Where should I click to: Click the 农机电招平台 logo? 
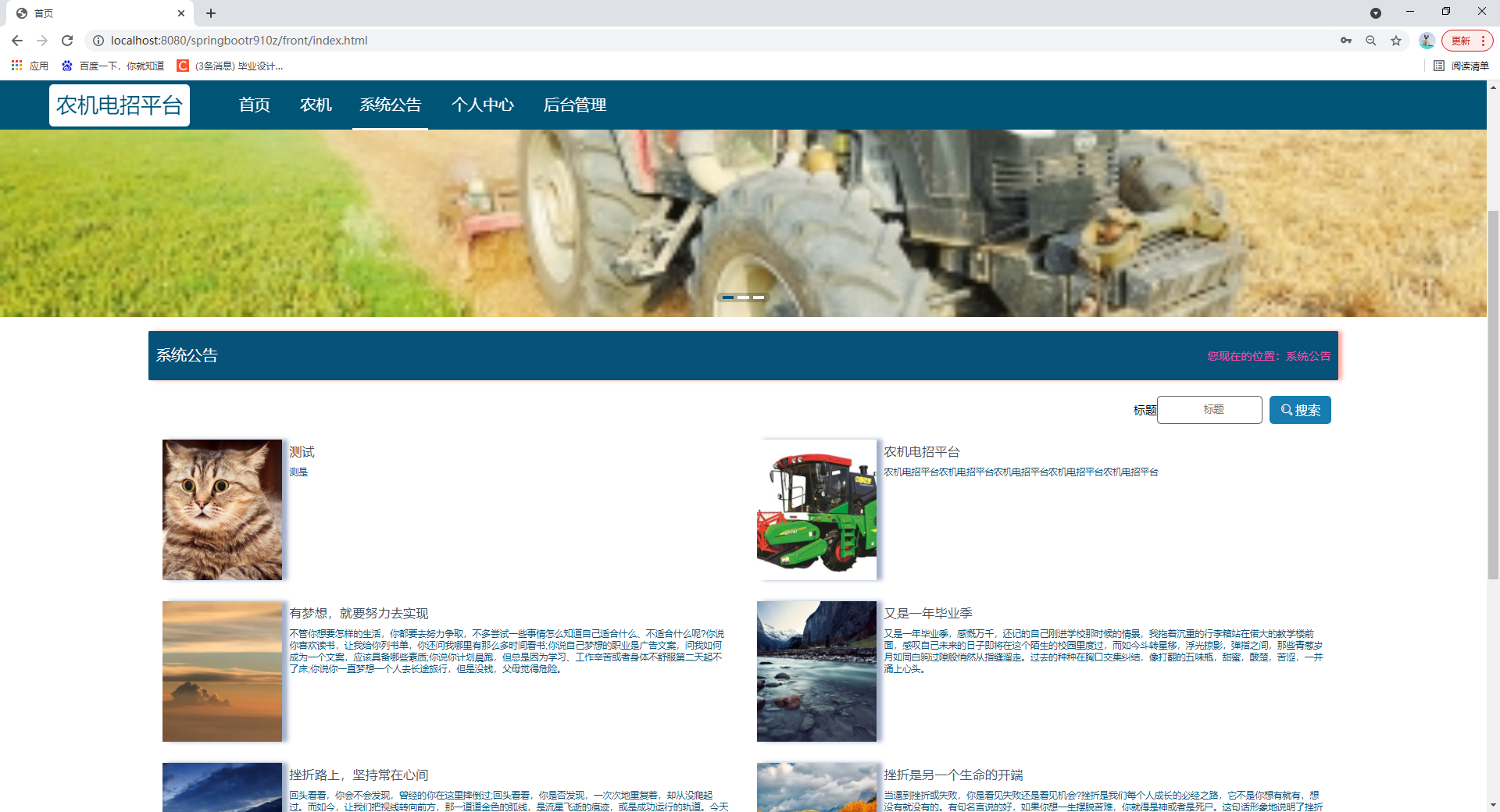120,105
